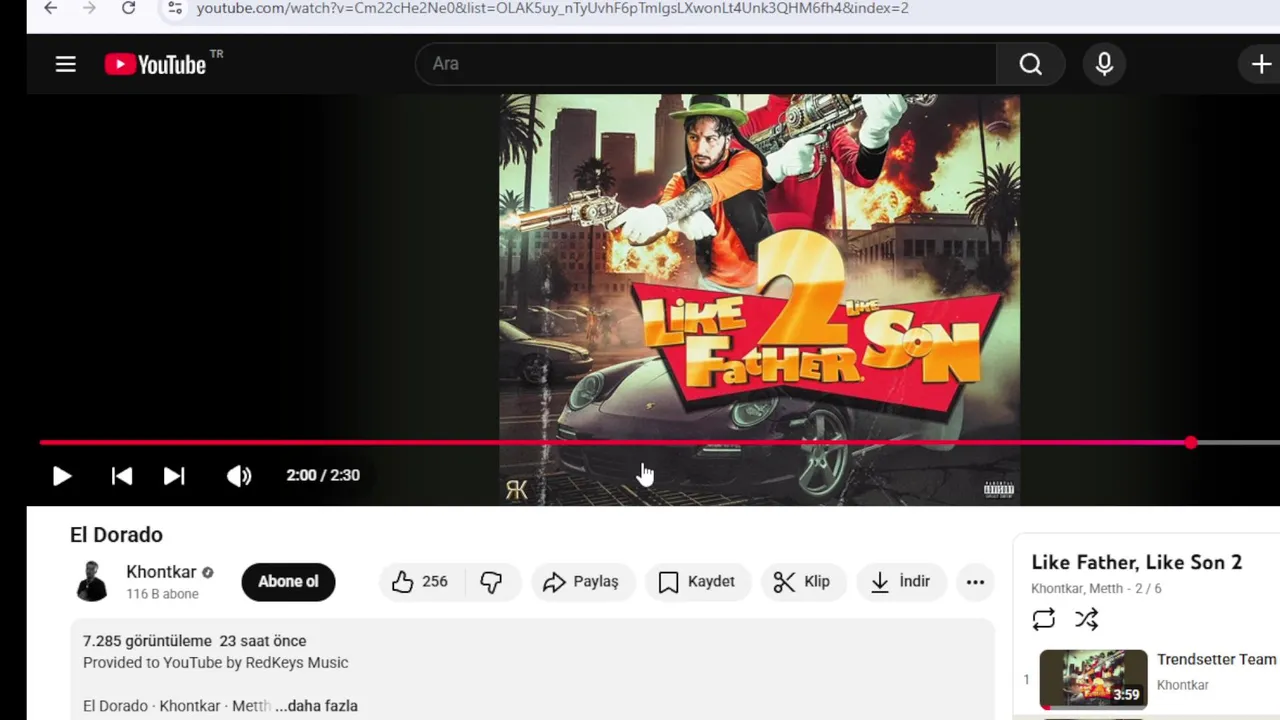Viewport: 1280px width, 720px height.
Task: Click 7.285 görüntüleme view count text
Action: pos(147,641)
